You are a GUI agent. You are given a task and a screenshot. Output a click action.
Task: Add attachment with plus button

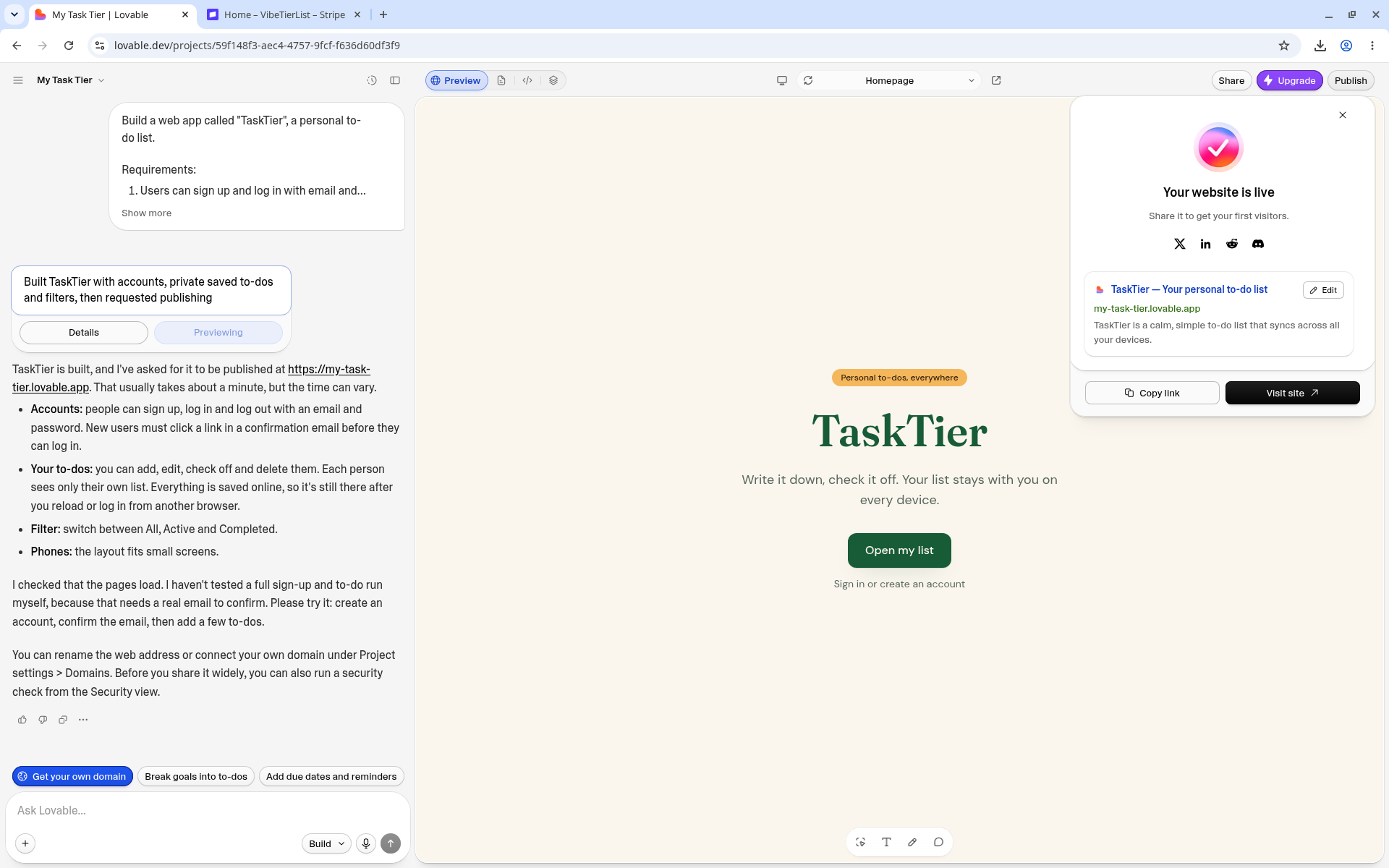(25, 843)
